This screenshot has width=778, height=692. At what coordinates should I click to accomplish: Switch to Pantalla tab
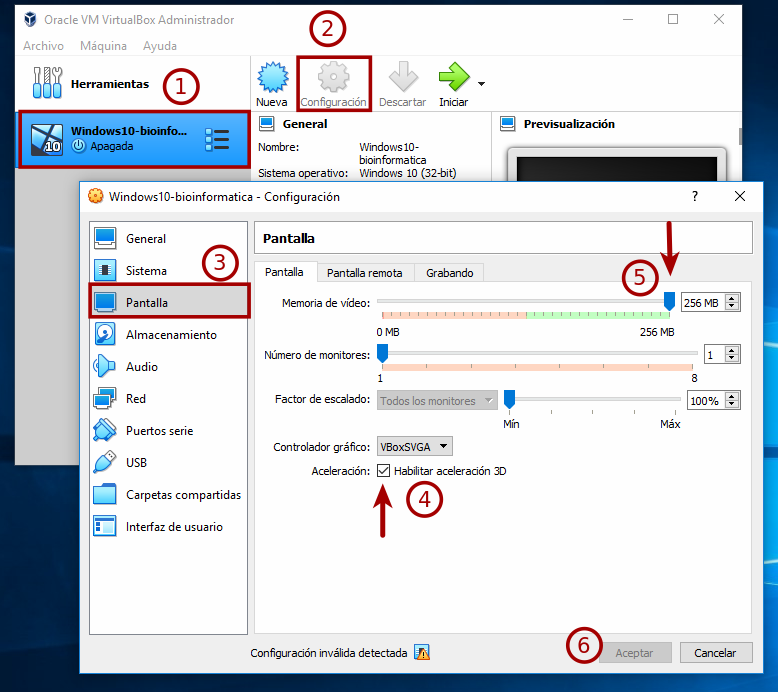284,272
